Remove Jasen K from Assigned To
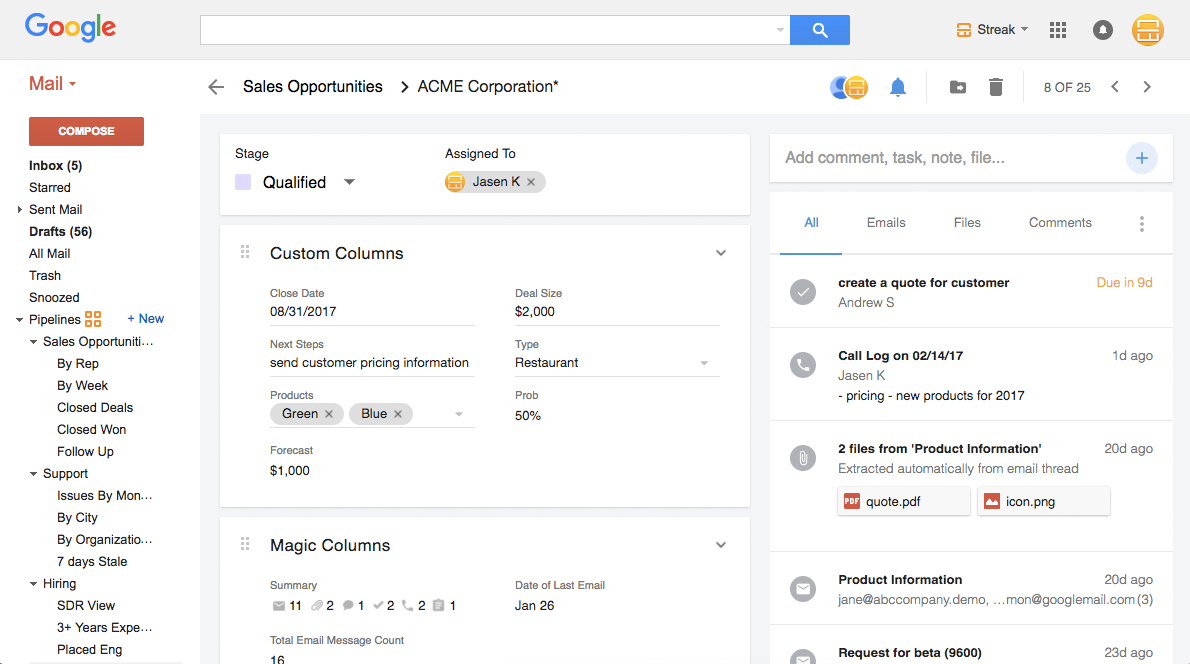 (531, 182)
